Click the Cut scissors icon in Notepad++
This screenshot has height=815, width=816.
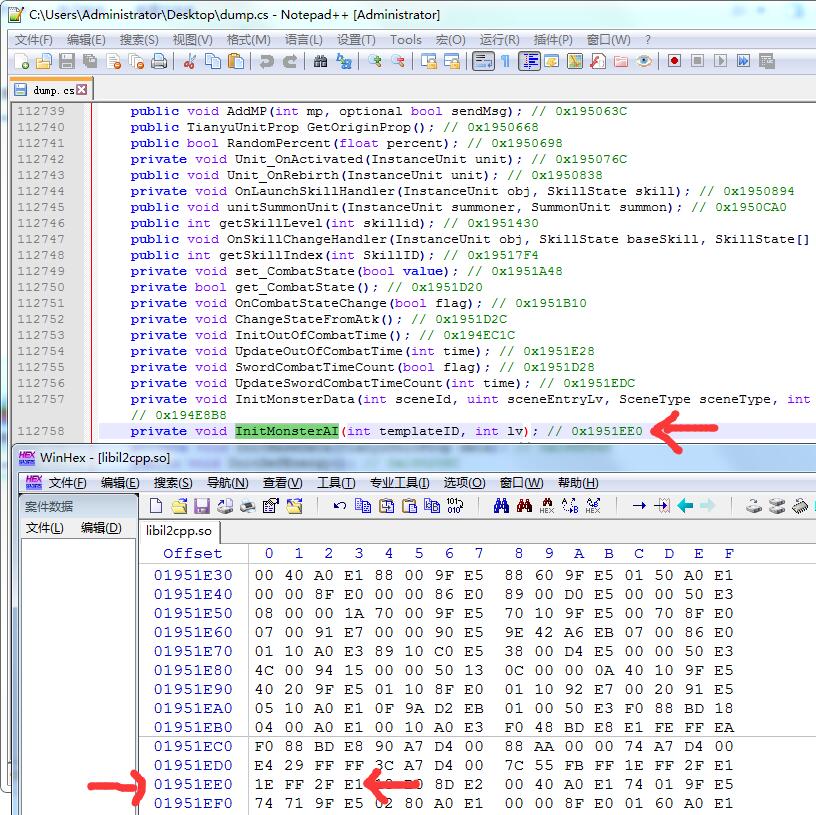point(189,61)
